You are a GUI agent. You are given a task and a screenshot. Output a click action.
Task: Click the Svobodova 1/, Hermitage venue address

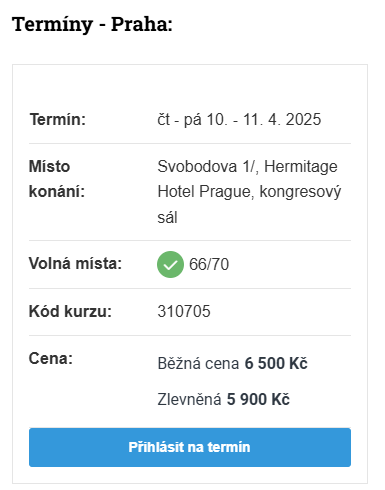coord(247,166)
